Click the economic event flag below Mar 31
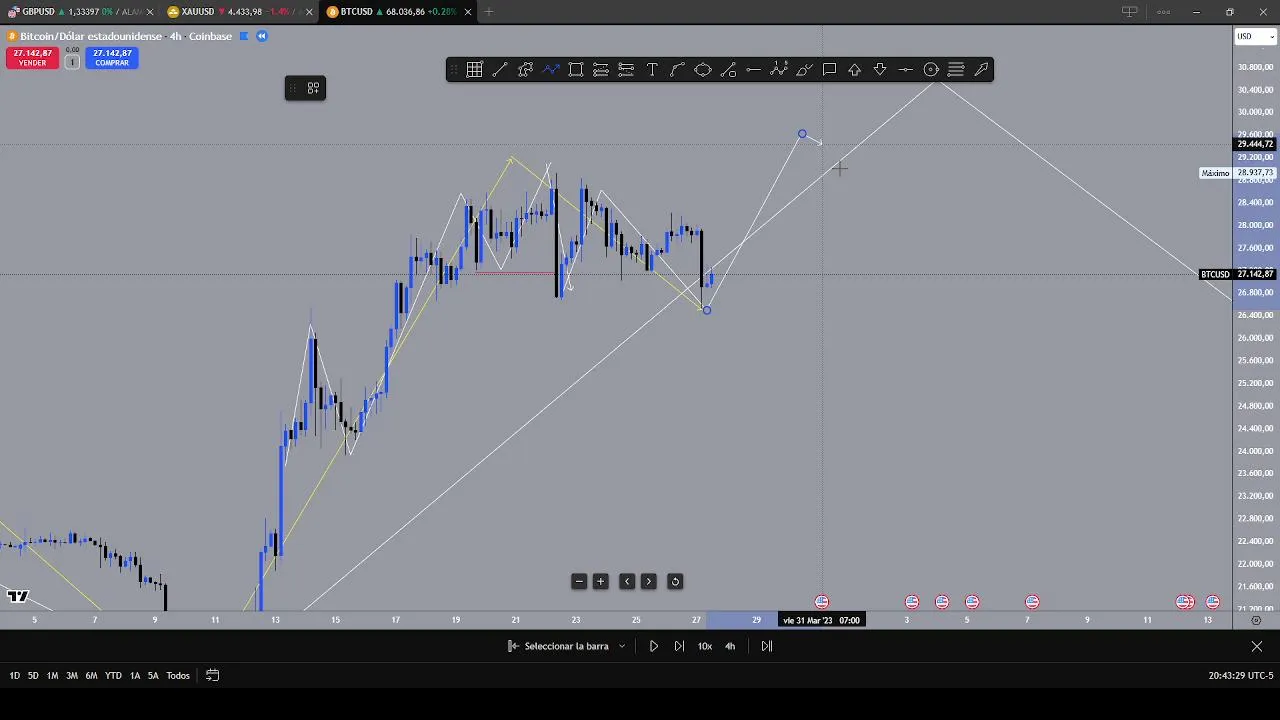1280x720 pixels. (x=822, y=602)
